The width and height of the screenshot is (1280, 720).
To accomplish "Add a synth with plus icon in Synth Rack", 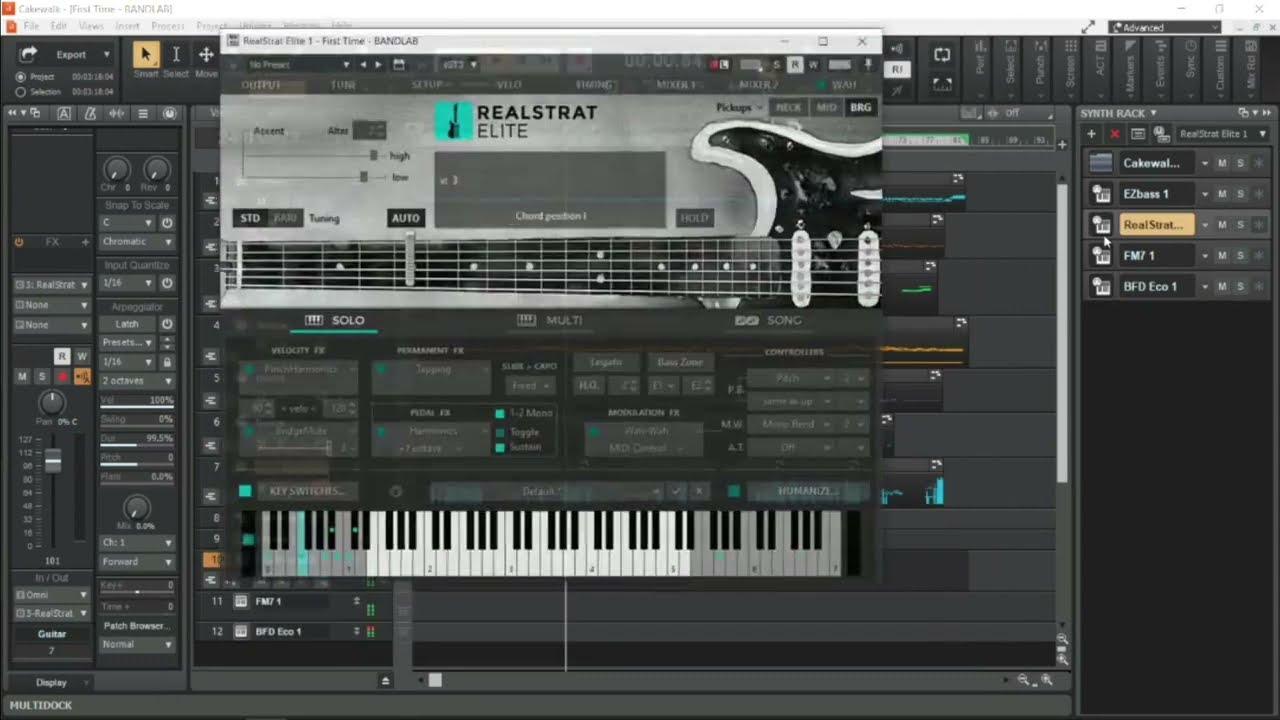I will click(x=1091, y=133).
